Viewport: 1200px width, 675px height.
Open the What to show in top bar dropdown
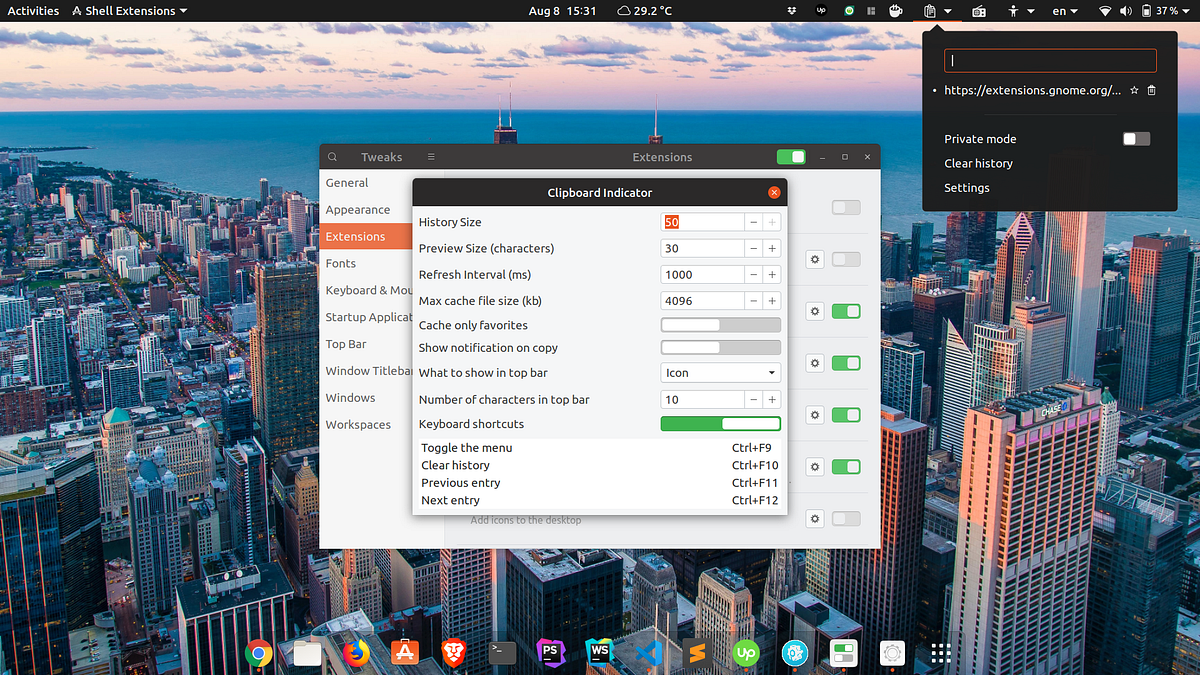(x=720, y=372)
